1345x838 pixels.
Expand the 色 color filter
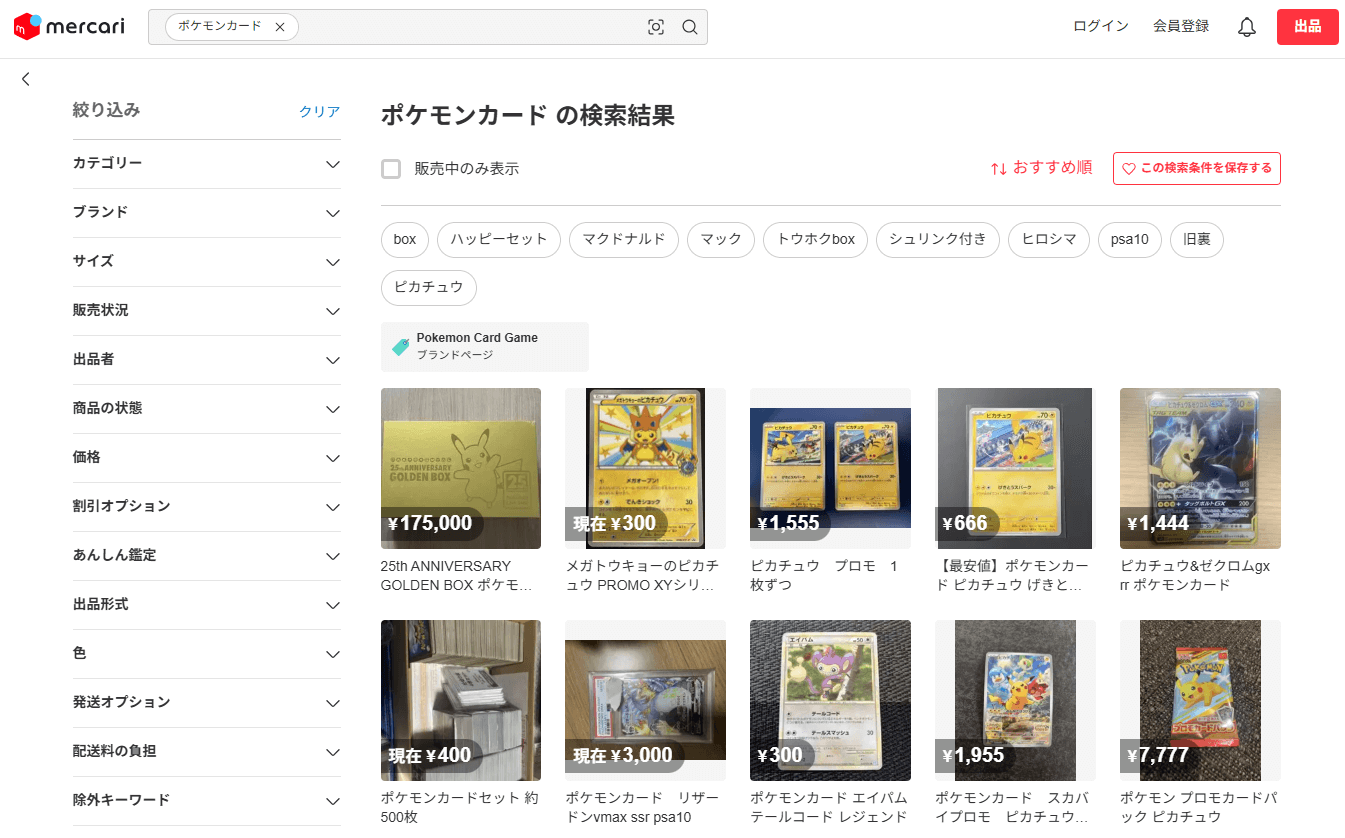click(206, 654)
